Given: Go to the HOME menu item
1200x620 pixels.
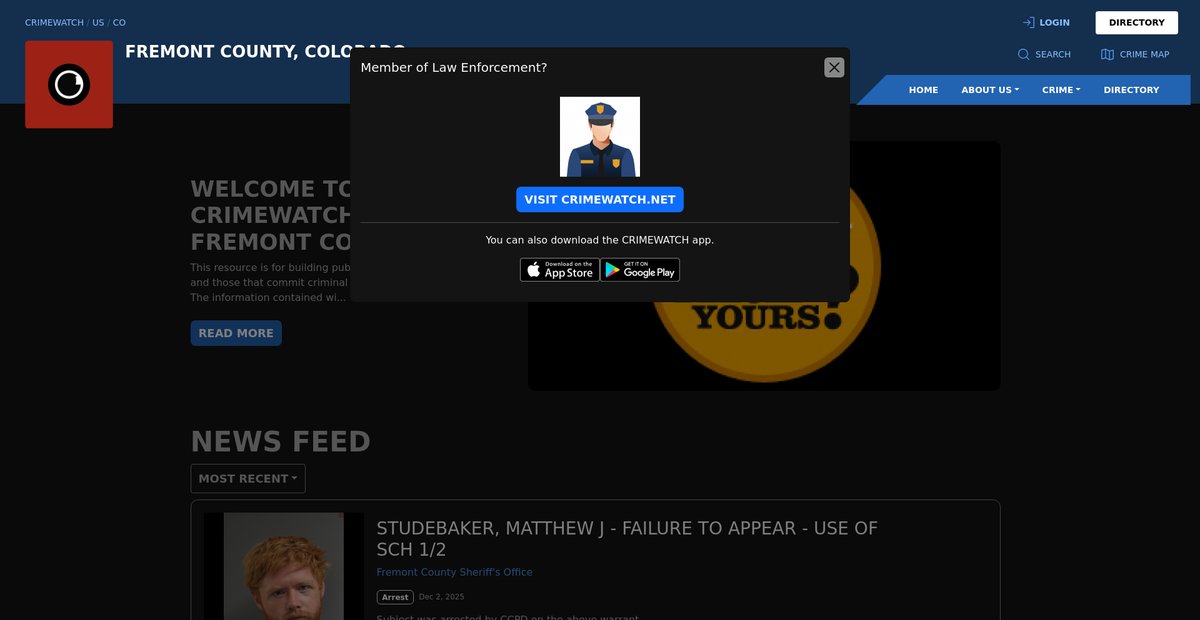Looking at the screenshot, I should (923, 90).
